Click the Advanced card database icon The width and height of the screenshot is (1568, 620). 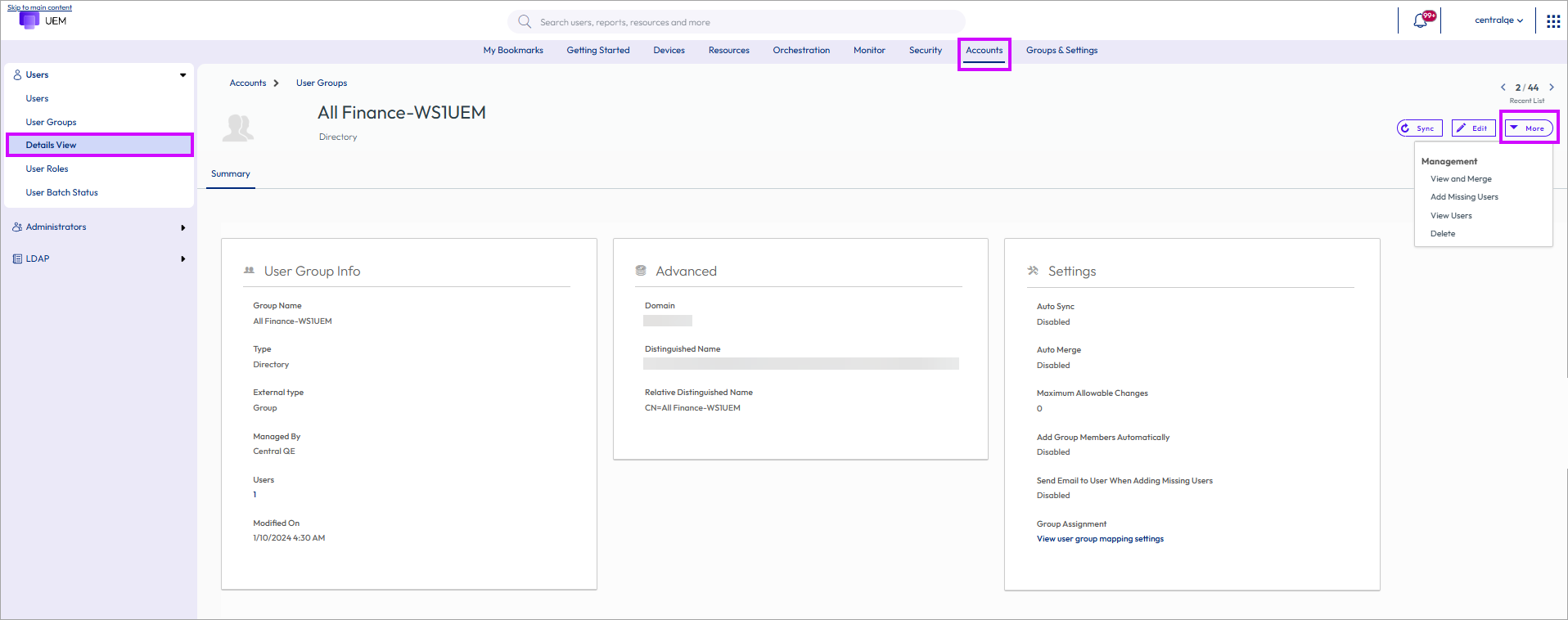click(x=641, y=271)
